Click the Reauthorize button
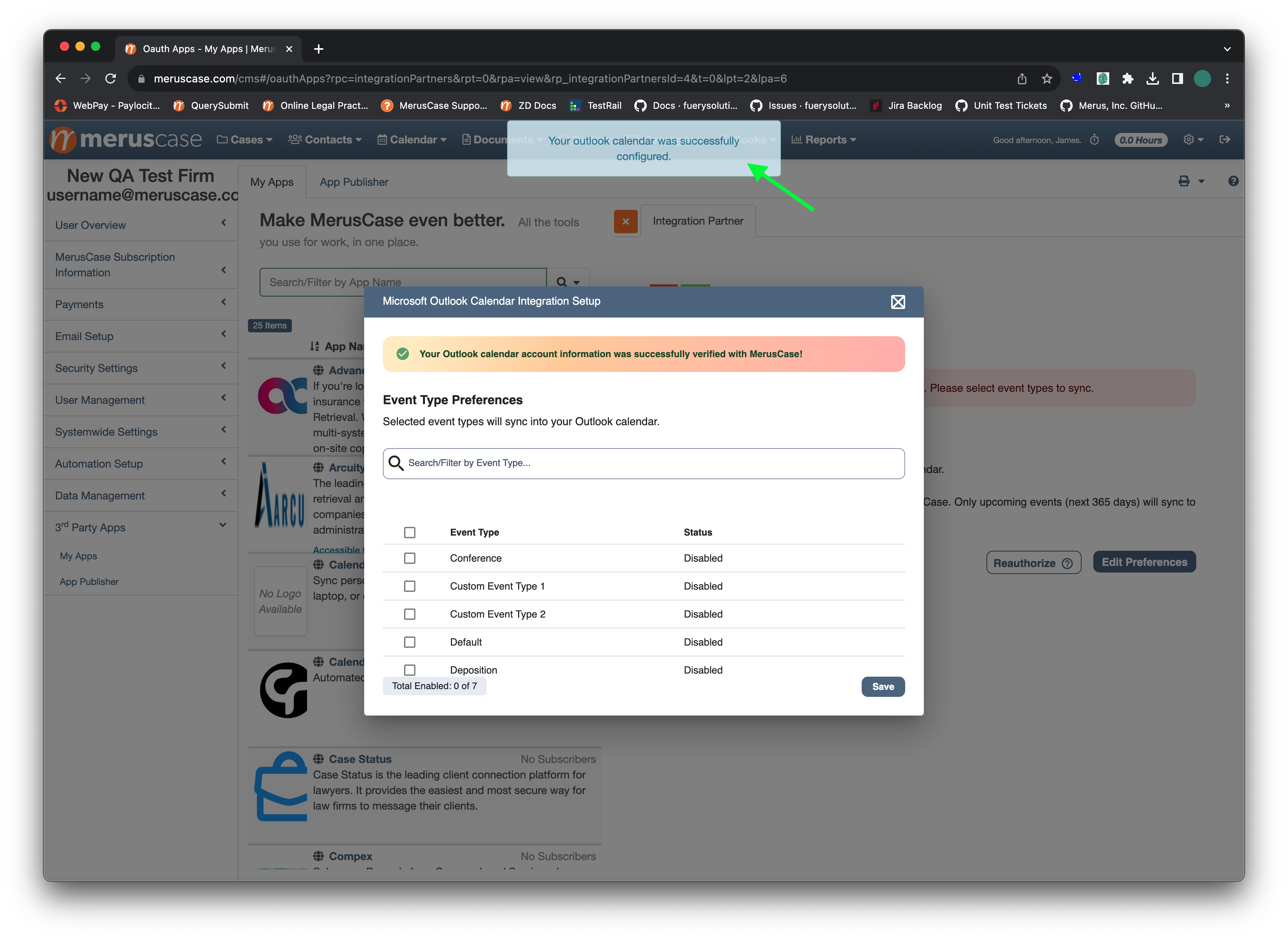Viewport: 1288px width, 939px height. coord(1033,563)
